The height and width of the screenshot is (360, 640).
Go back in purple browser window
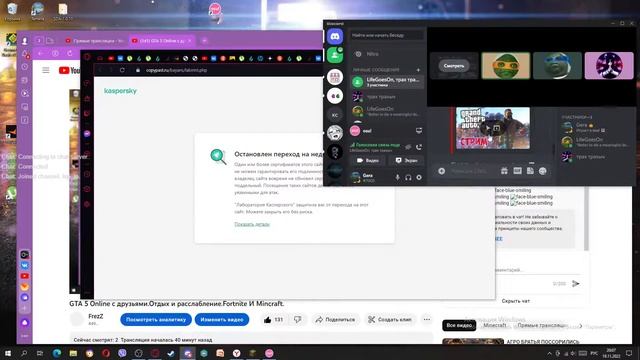(x=40, y=53)
